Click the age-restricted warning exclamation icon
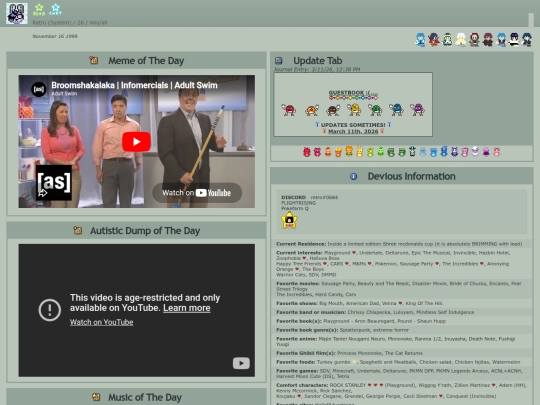 [x=50, y=310]
